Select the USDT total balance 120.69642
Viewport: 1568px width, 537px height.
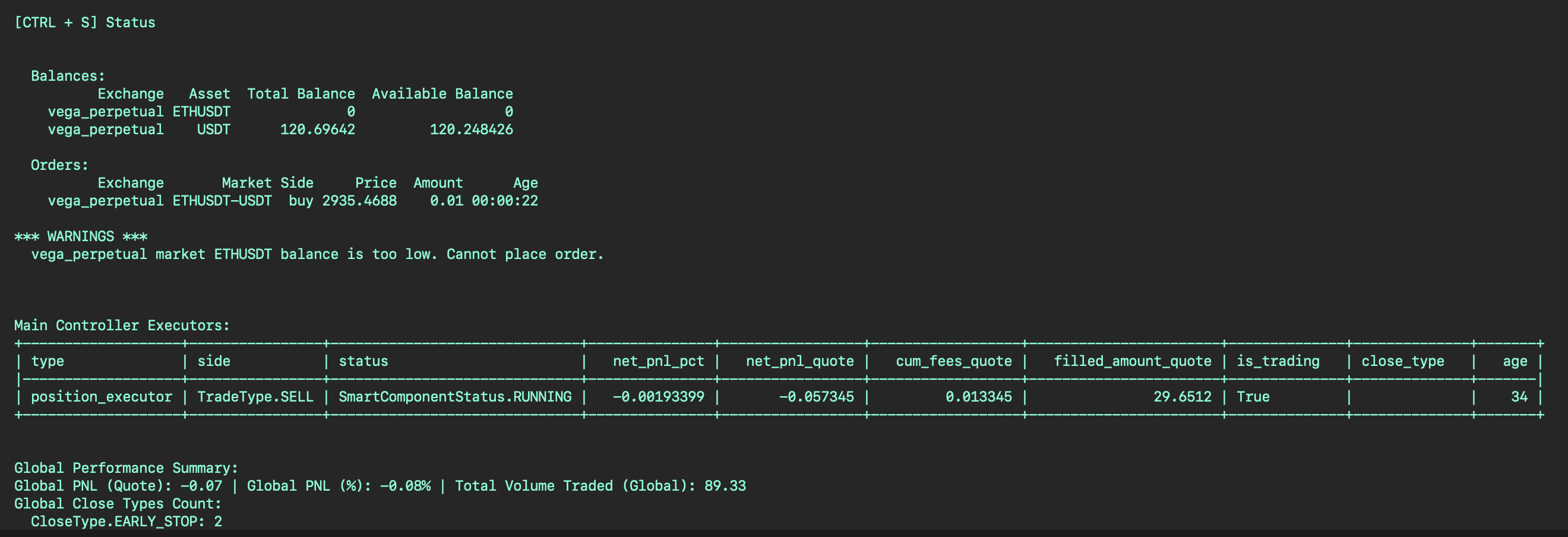[317, 129]
